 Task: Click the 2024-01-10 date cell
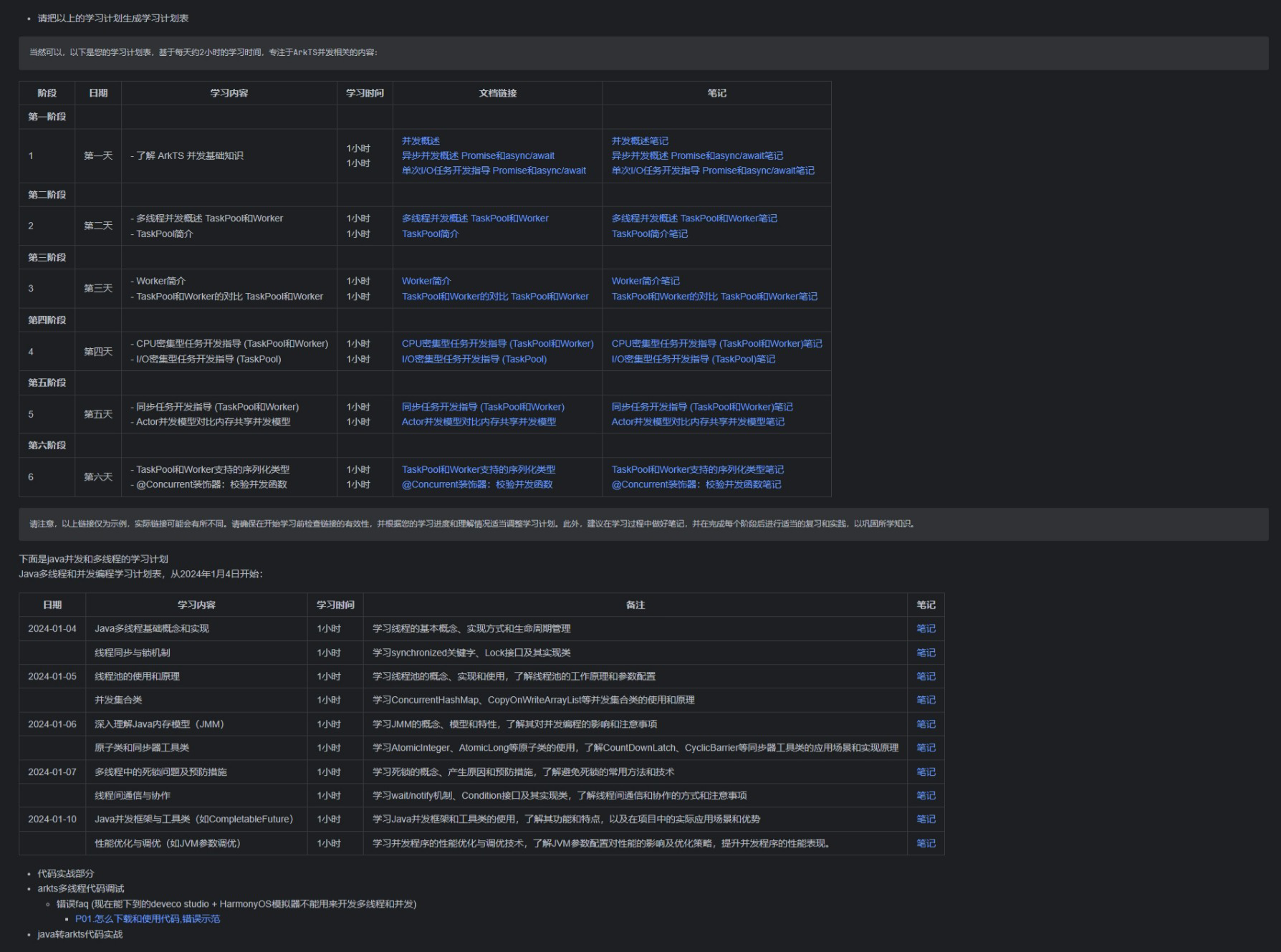(x=52, y=820)
